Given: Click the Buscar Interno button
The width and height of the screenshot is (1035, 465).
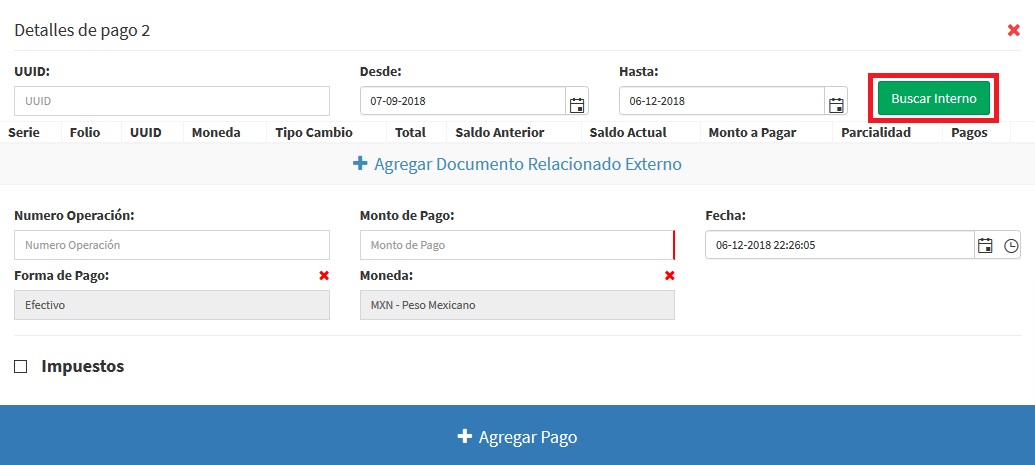Looking at the screenshot, I should 933,99.
